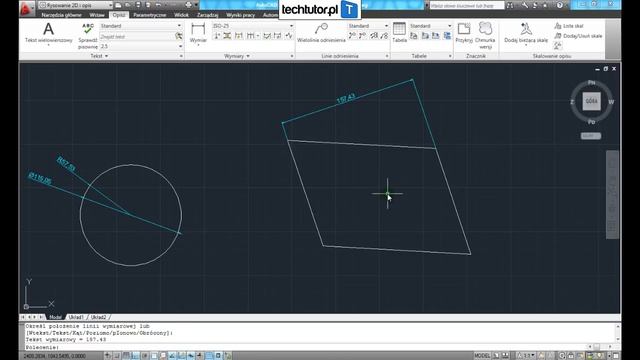Open the Zarządzaj ribbon tab
The image size is (640, 360).
[207, 15]
